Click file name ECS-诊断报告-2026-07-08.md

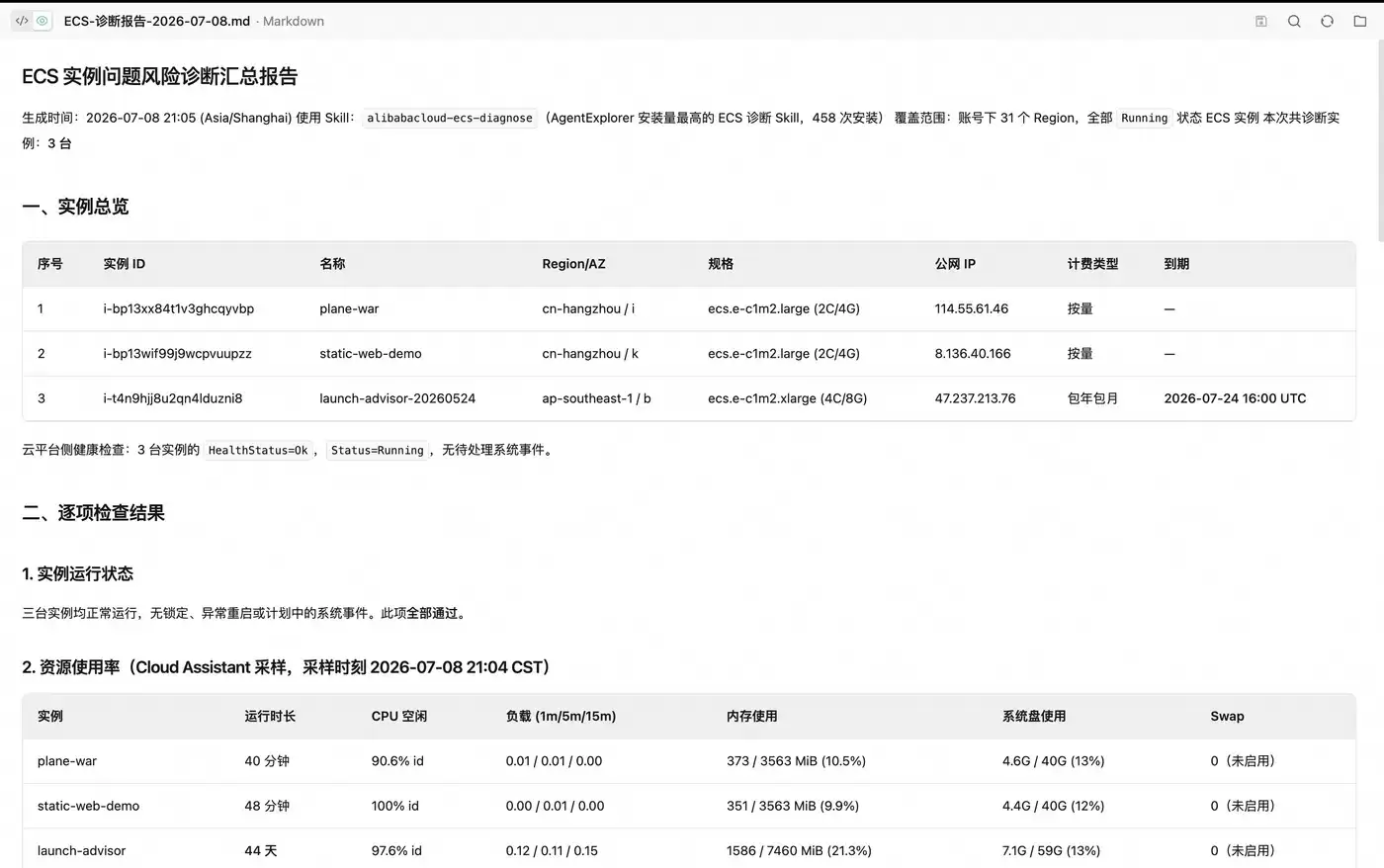pos(157,21)
